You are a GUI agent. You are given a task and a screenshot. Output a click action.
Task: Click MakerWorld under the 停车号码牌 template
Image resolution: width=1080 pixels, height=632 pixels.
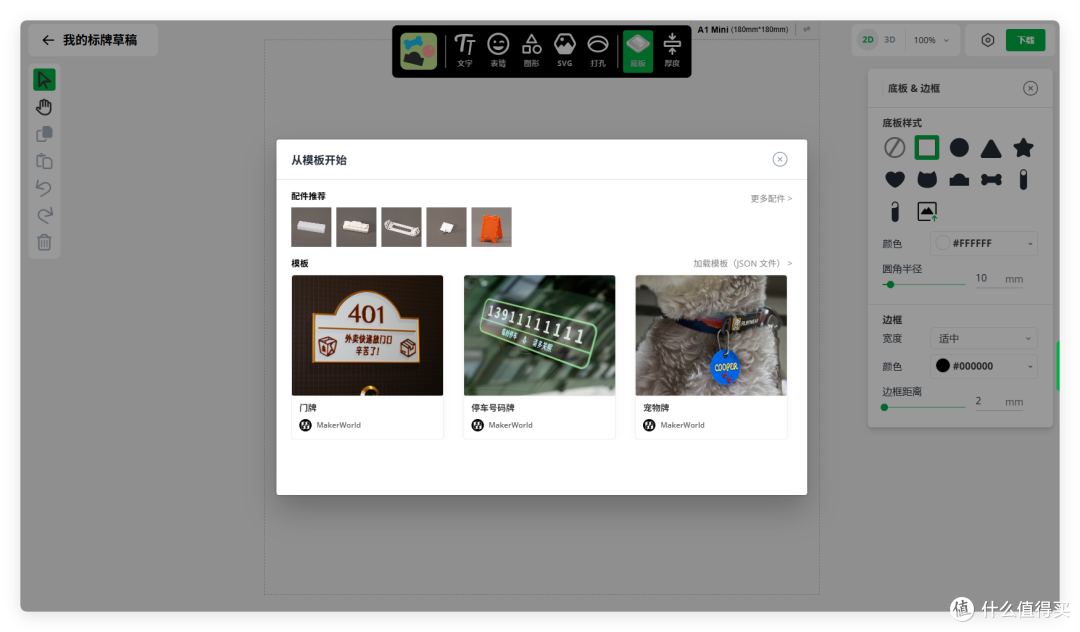(x=510, y=425)
